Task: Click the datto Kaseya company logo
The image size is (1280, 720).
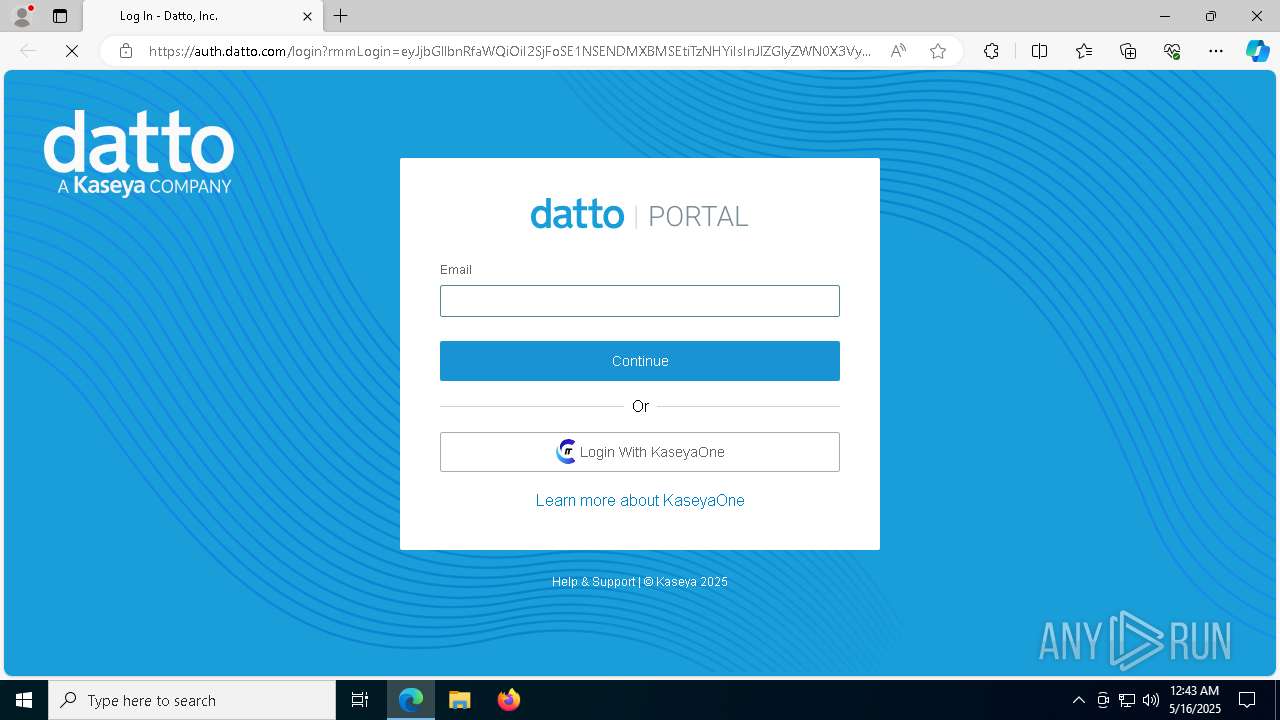Action: (x=138, y=153)
